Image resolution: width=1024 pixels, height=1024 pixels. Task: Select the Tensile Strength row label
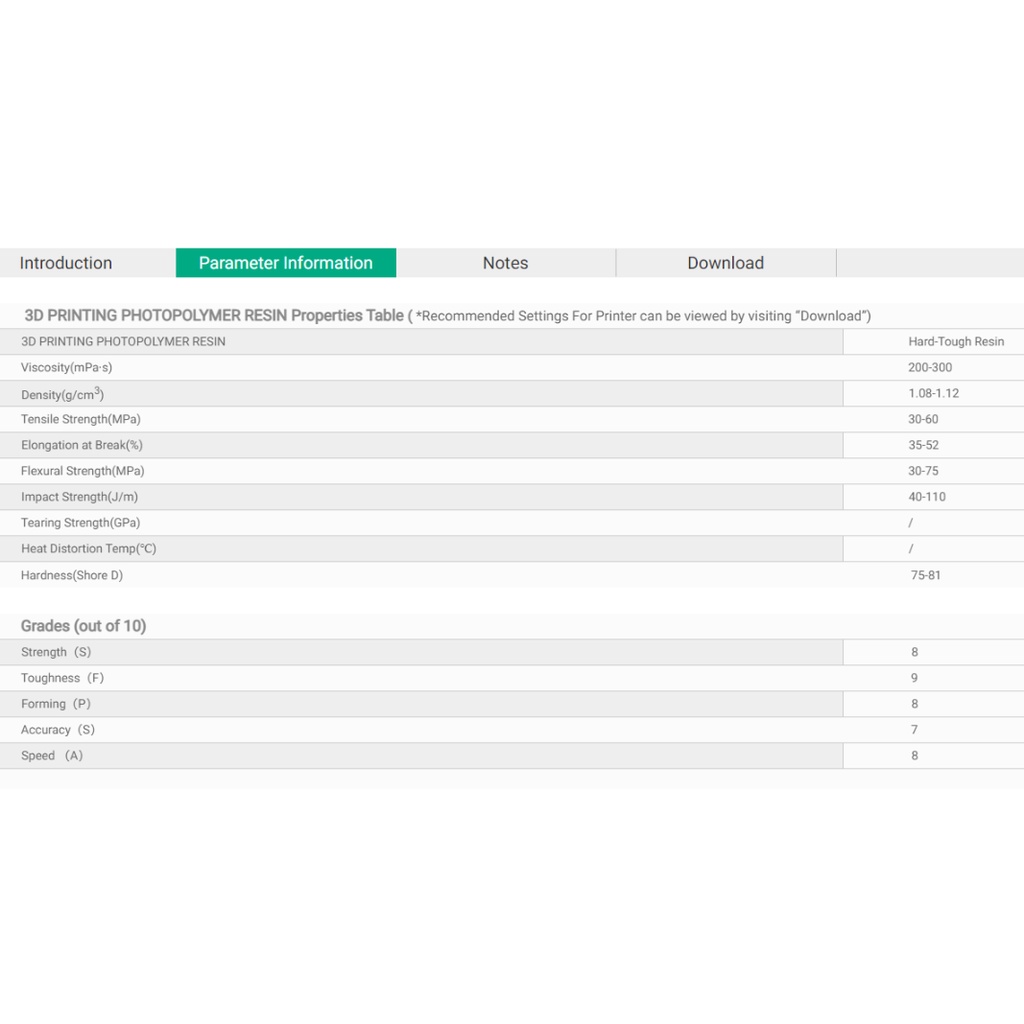[x=81, y=419]
